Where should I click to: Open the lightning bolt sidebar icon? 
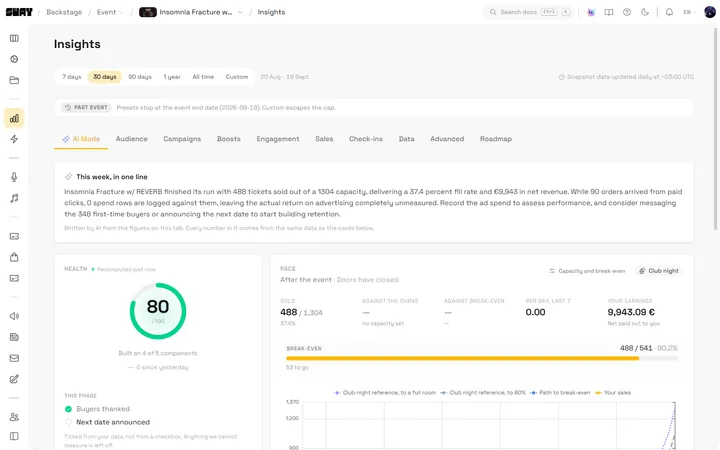14,139
